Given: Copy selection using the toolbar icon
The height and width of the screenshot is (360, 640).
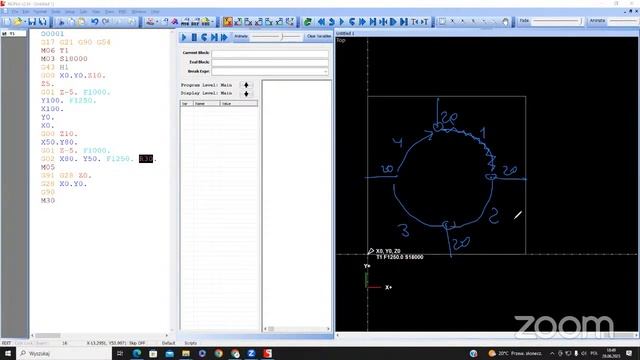Looking at the screenshot, I should [71, 21].
